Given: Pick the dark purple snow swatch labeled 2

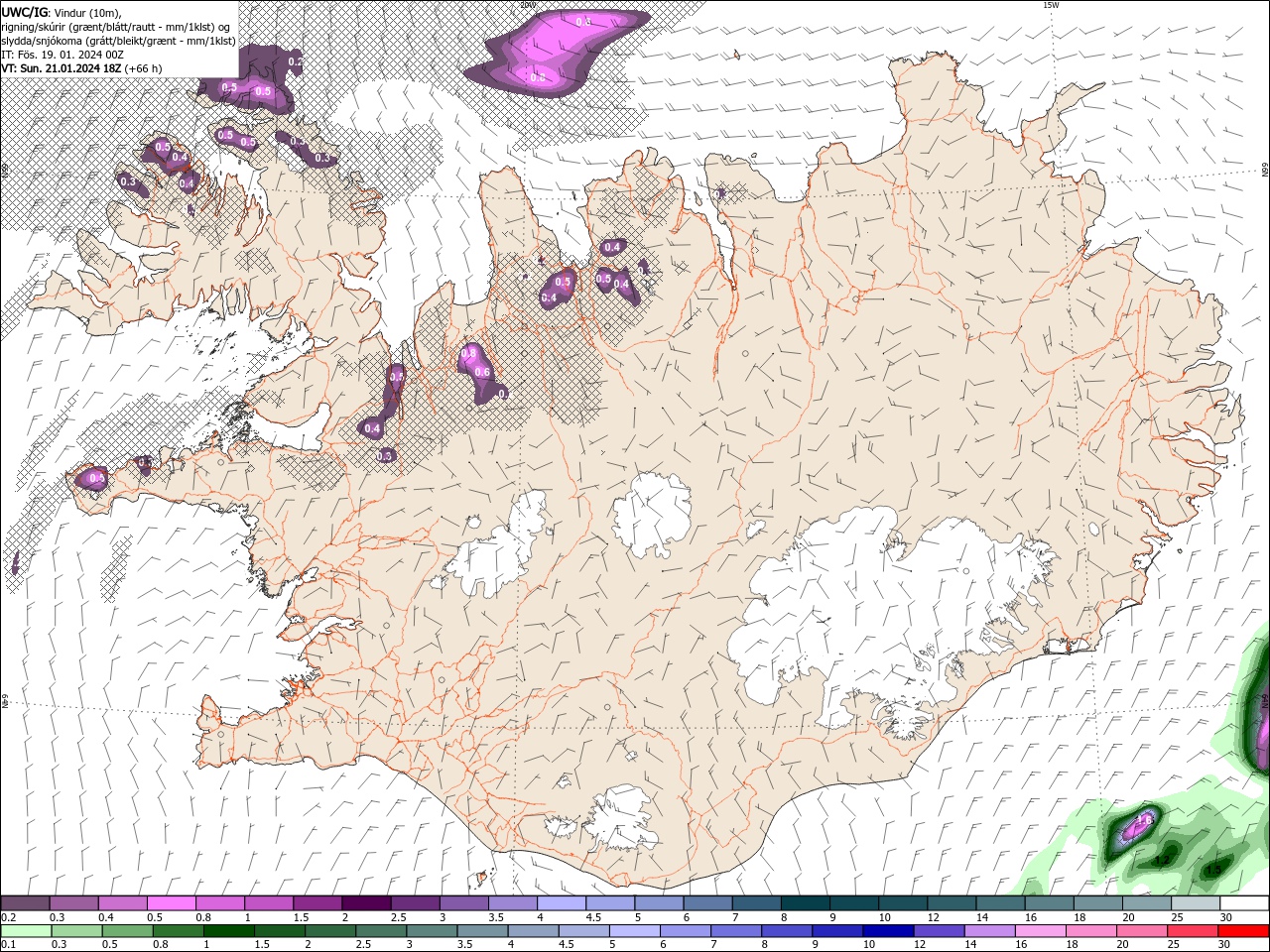Looking at the screenshot, I should click(366, 903).
